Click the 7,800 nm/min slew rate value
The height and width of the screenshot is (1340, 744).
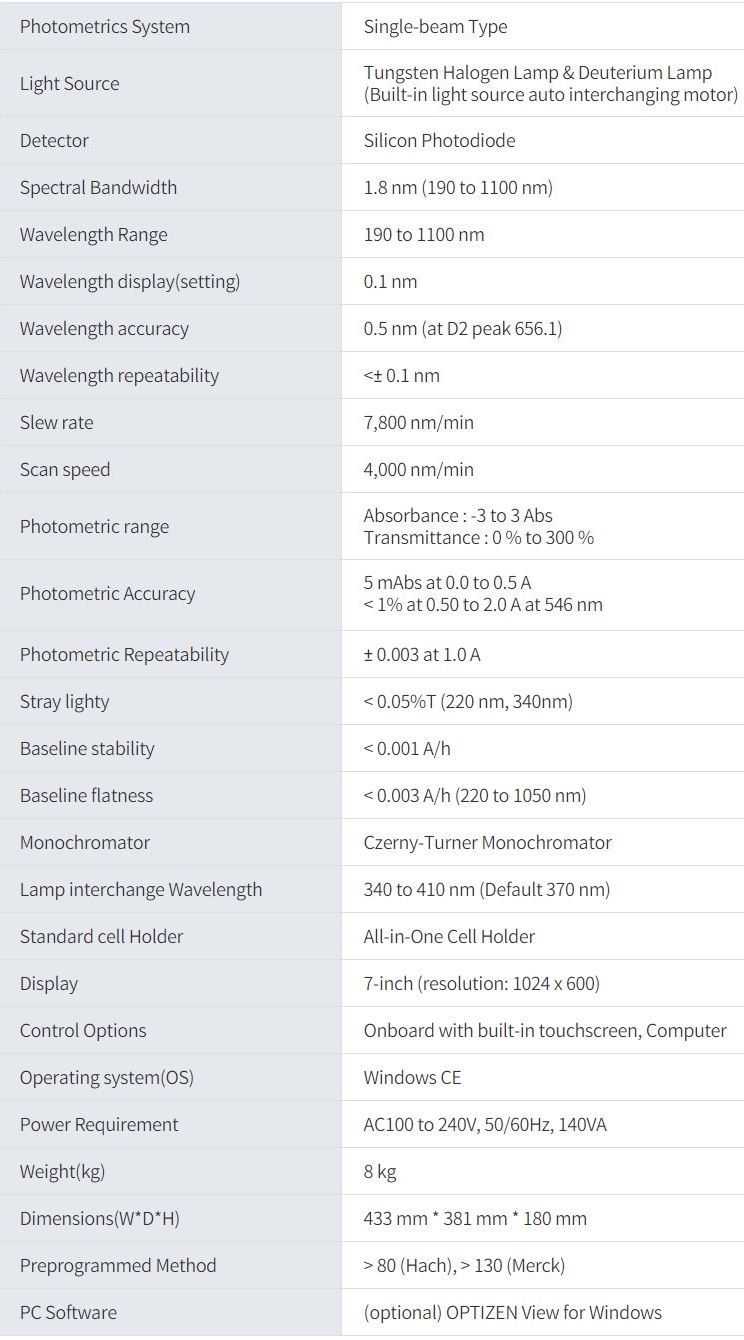(419, 423)
